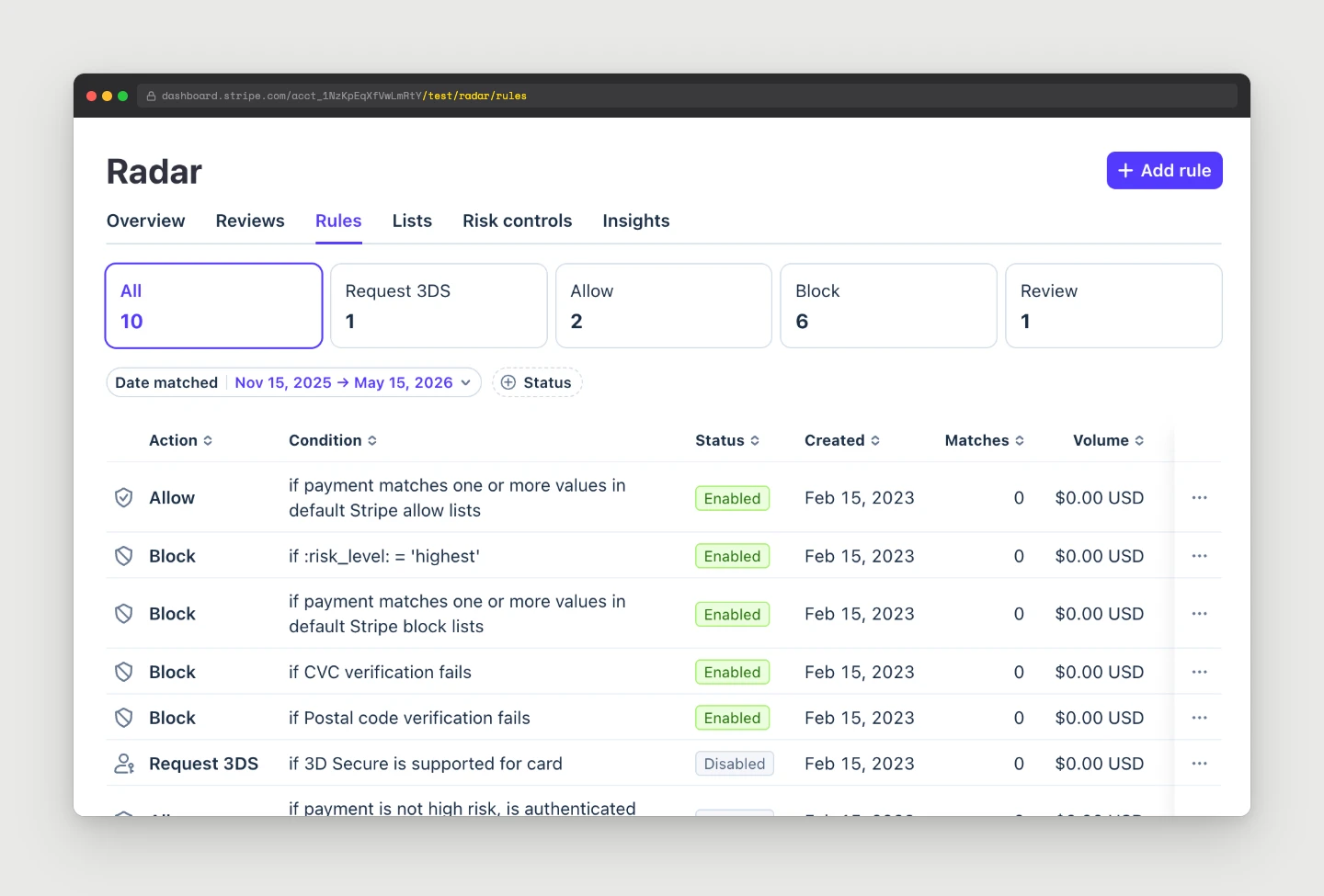This screenshot has height=896, width=1324.
Task: Filter rules by Review card
Action: pos(1113,306)
